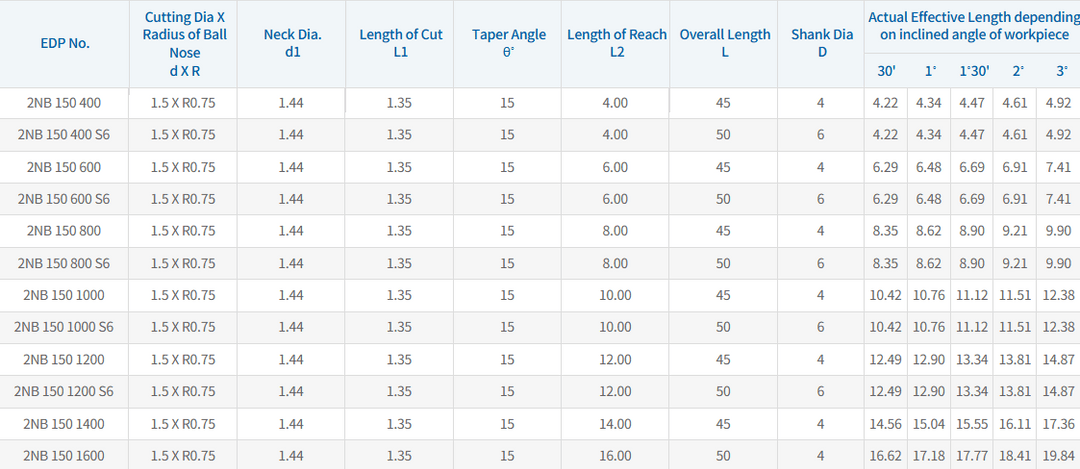Select EDP number 2NB 150 1200 S6
The width and height of the screenshot is (1080, 469).
tap(64, 391)
